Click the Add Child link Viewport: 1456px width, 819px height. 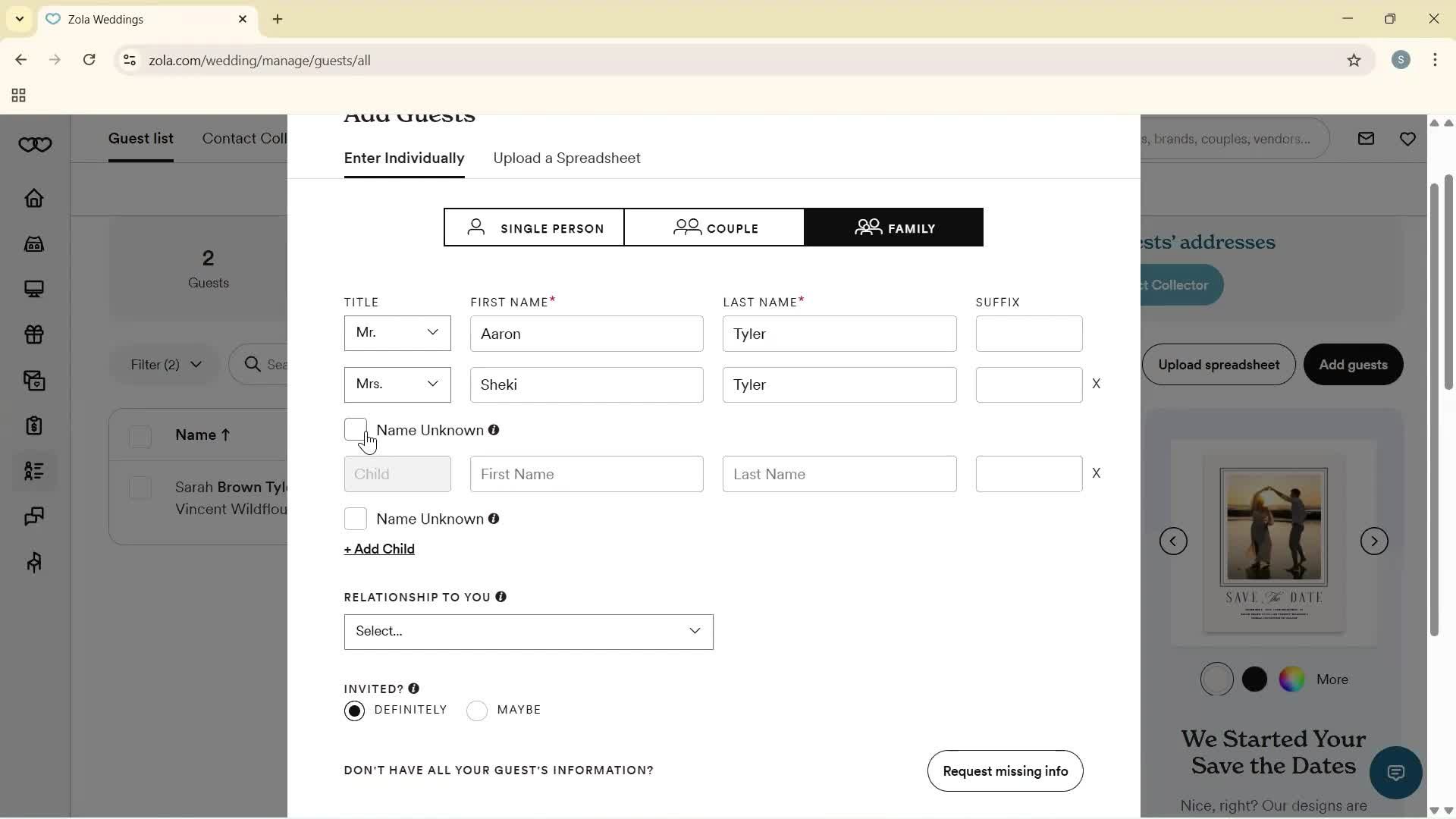pos(378,548)
